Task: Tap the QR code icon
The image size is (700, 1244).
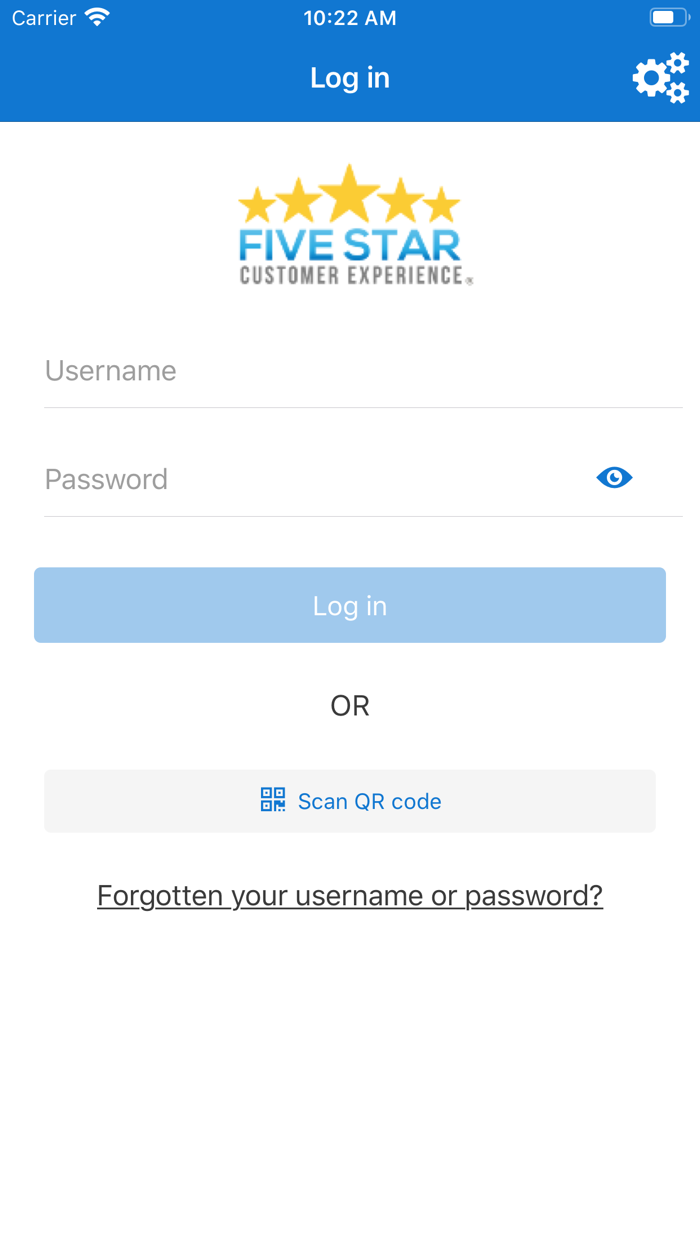Action: click(x=273, y=800)
